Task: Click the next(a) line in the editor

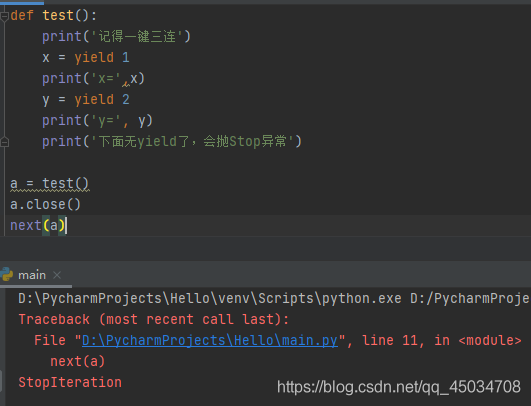Action: (x=38, y=226)
